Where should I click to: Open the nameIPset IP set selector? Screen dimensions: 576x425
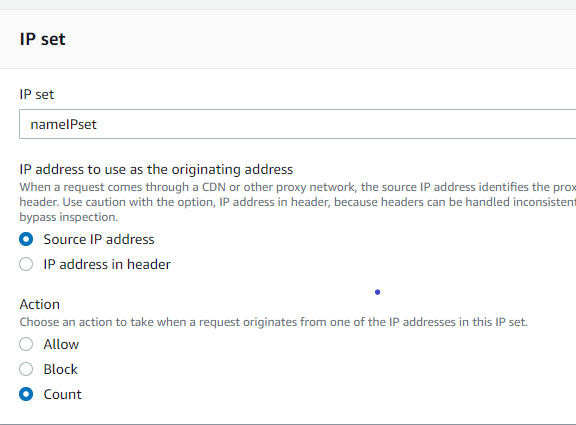click(x=298, y=124)
